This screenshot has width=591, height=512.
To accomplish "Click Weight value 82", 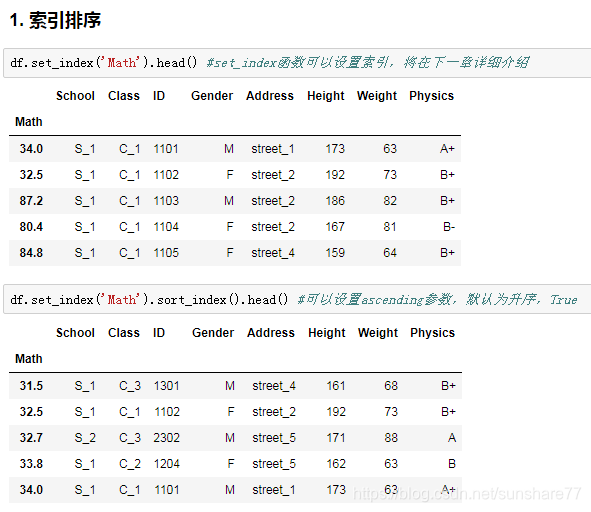I will coord(390,201).
